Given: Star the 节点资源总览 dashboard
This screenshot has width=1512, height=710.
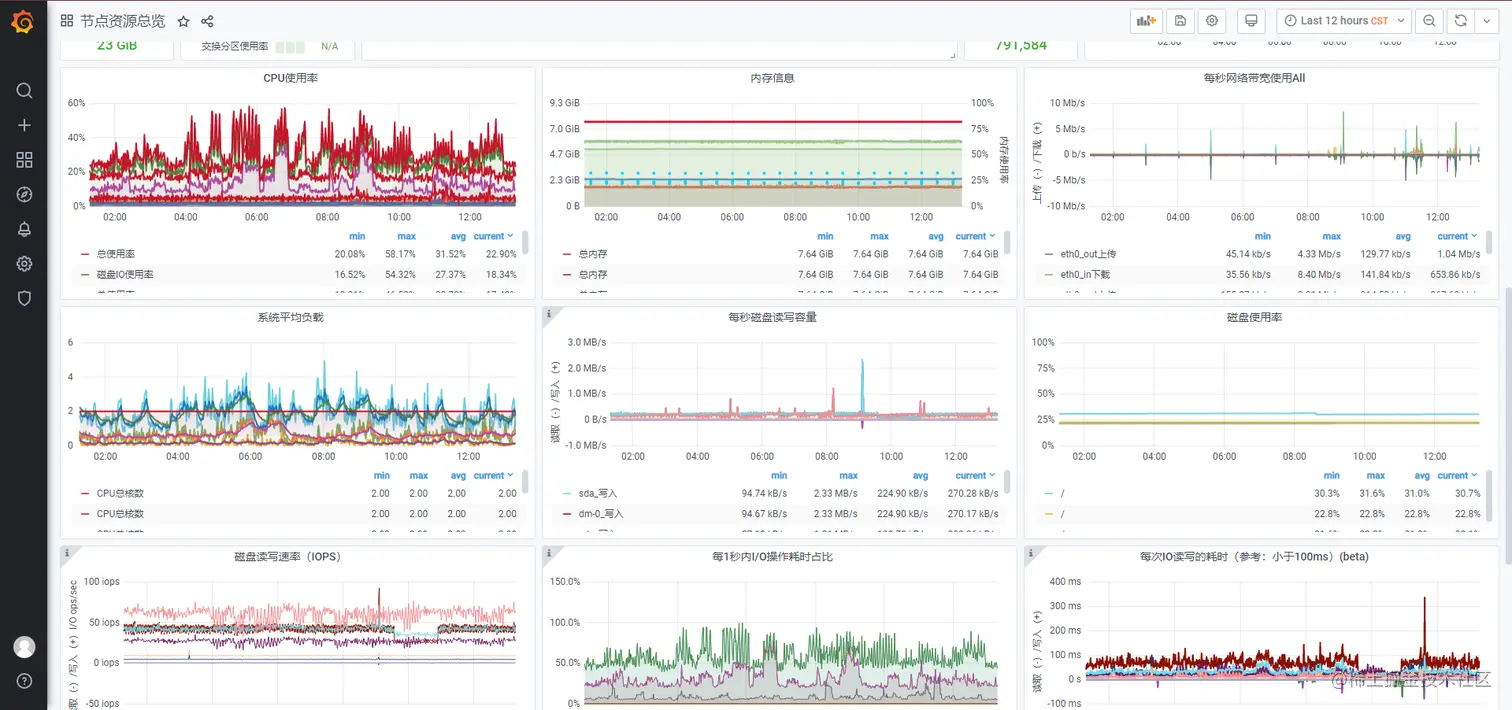Looking at the screenshot, I should click(183, 21).
